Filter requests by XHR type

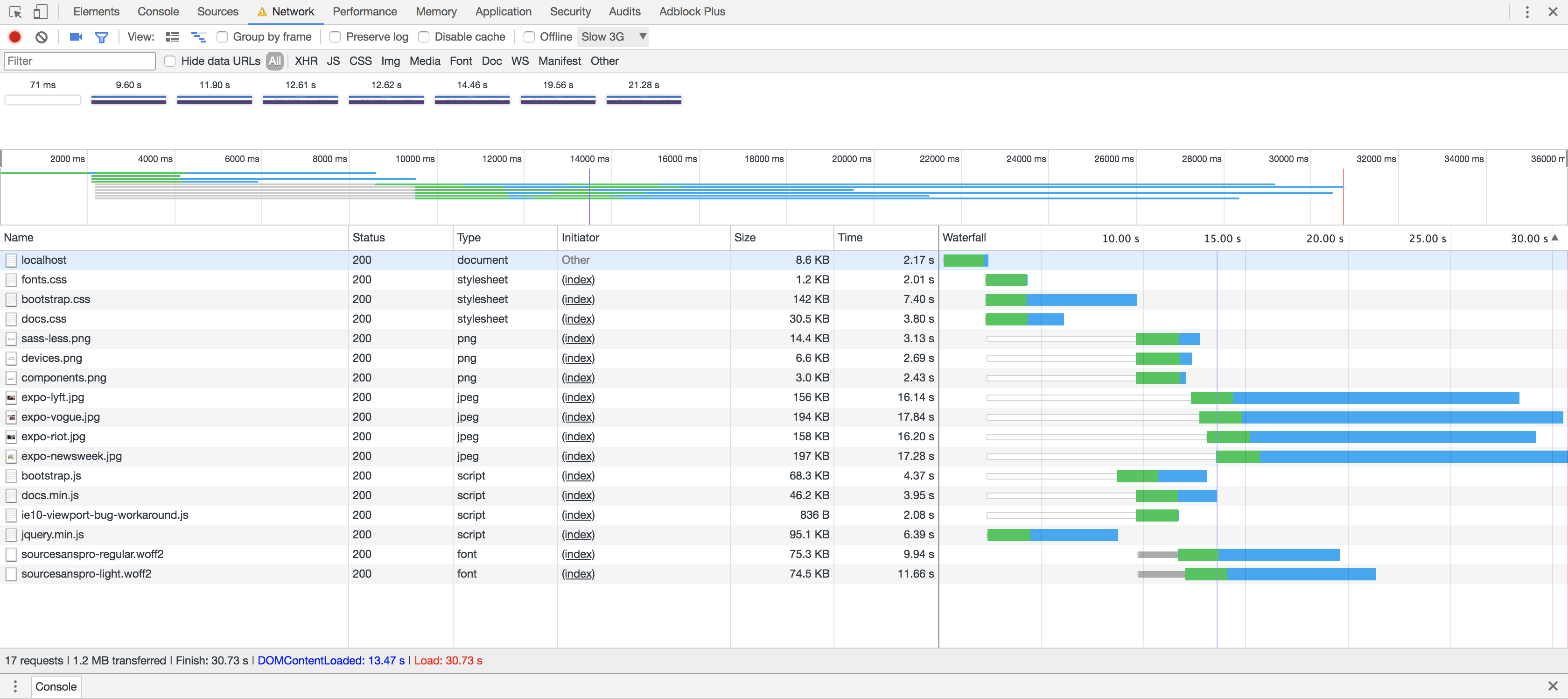[x=306, y=61]
